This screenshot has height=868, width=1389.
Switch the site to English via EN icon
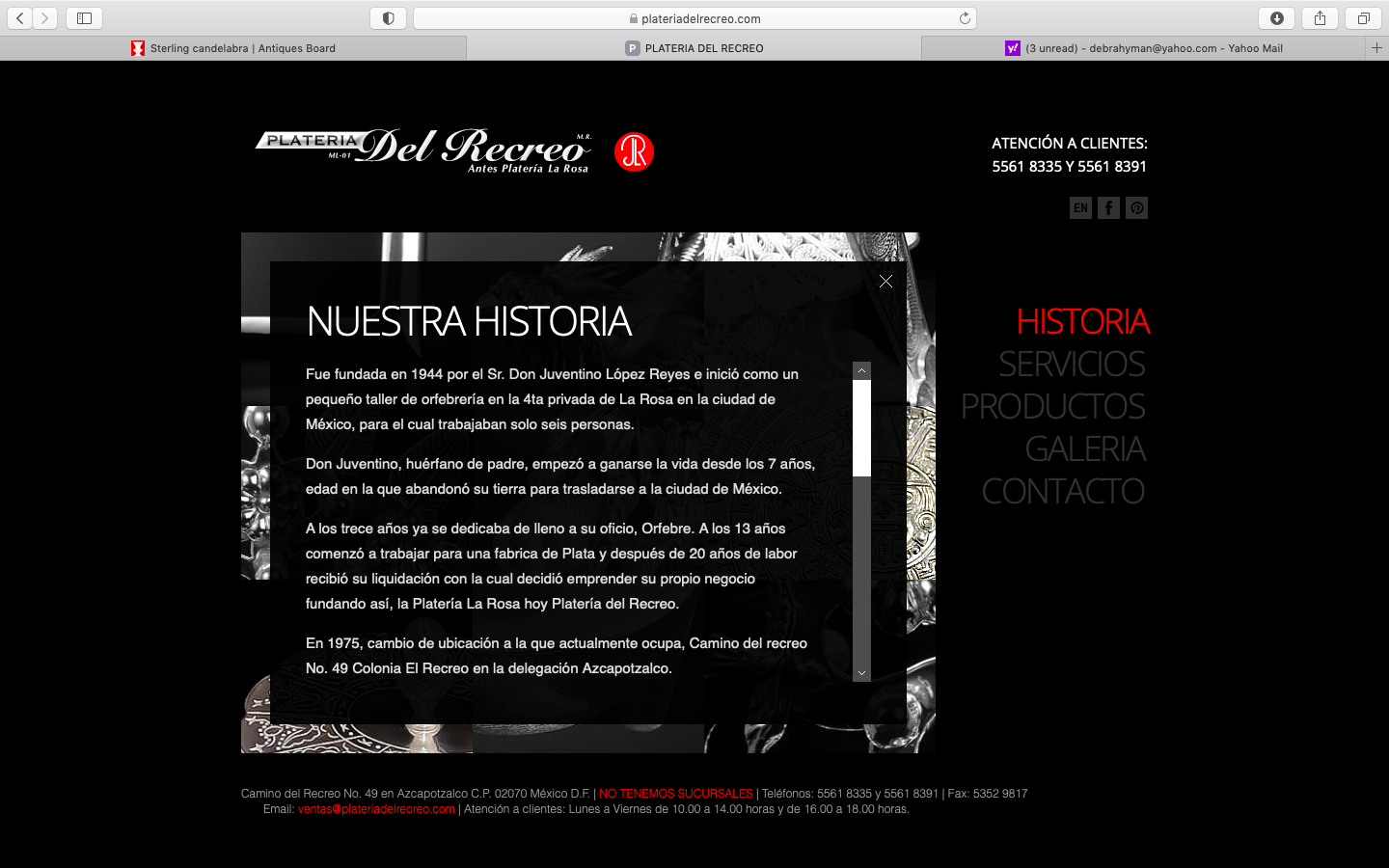click(1079, 207)
